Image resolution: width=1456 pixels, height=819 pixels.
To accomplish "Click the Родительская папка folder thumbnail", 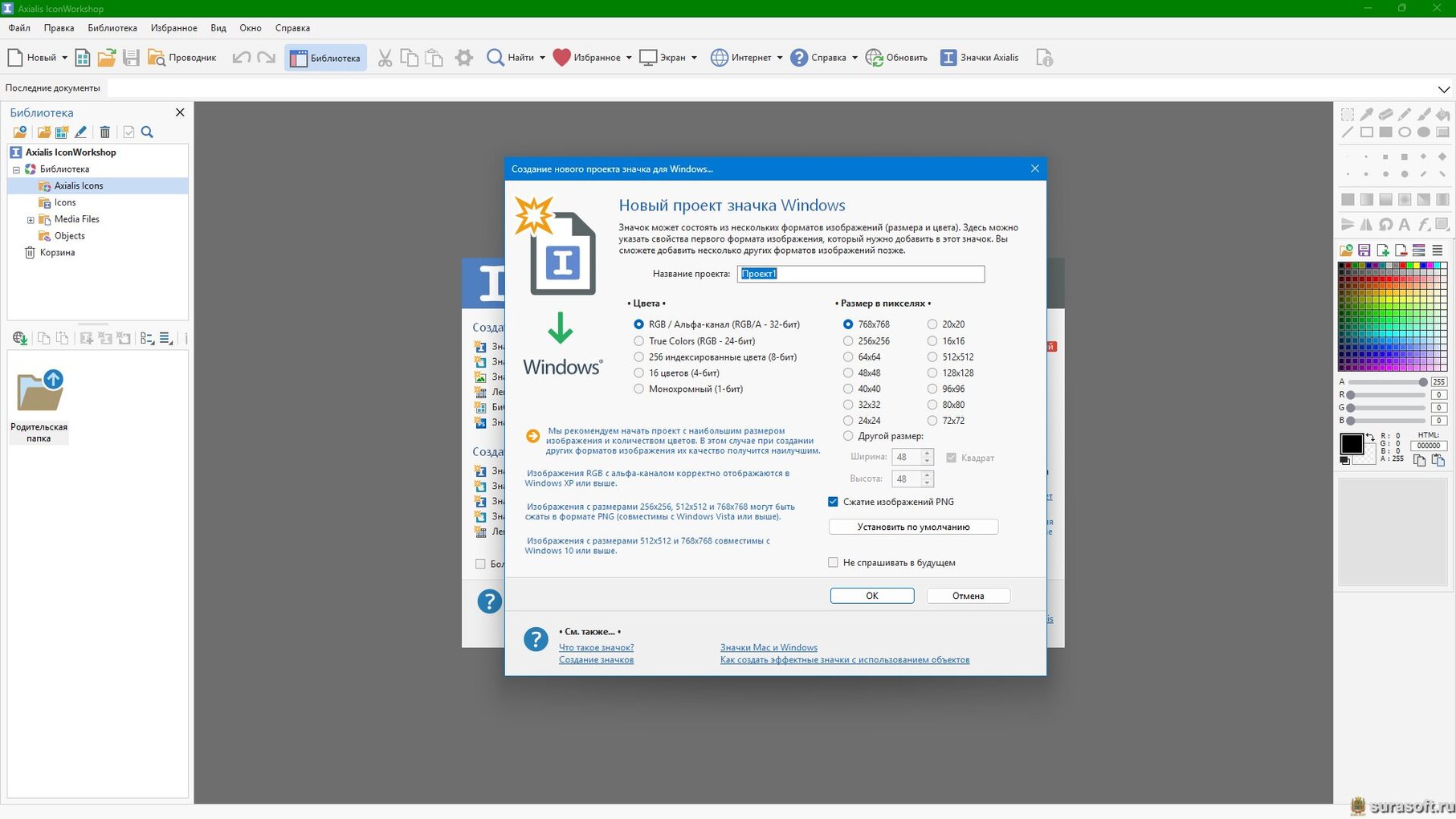I will (39, 406).
